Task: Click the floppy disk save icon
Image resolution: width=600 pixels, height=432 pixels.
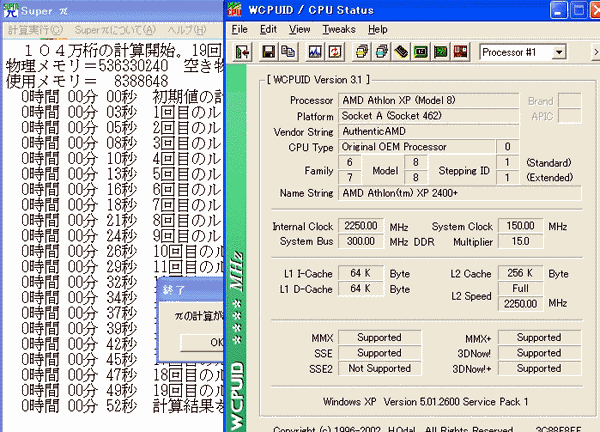Action: tap(268, 52)
